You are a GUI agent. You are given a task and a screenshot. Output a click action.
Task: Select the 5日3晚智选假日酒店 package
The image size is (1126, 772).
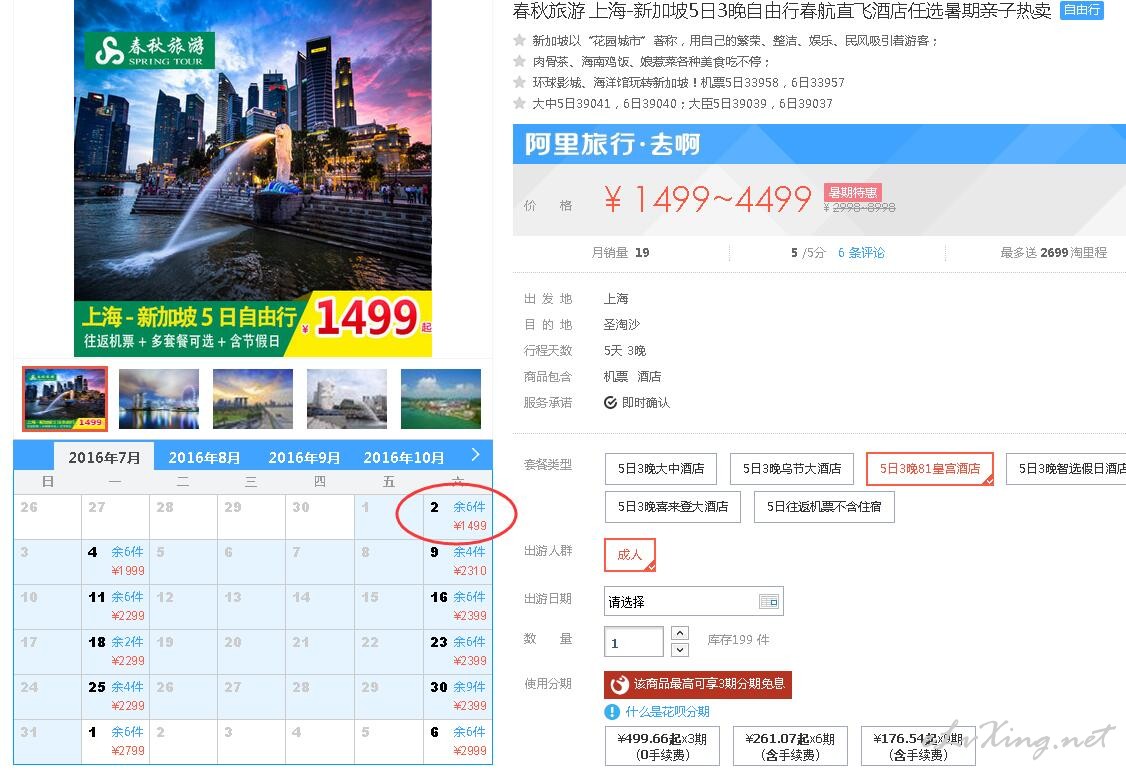[1066, 468]
